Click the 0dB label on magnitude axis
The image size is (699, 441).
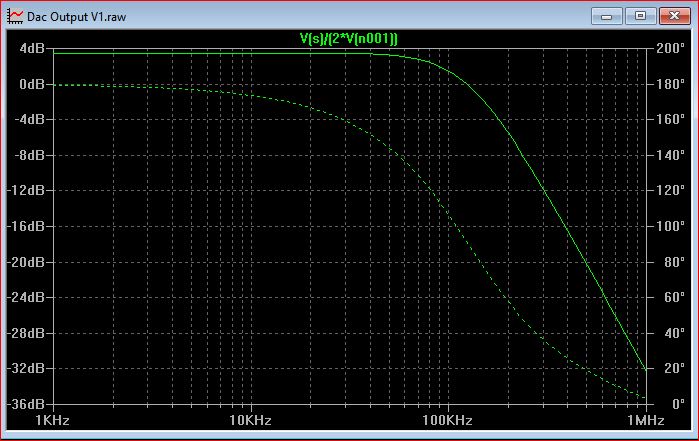click(x=32, y=84)
